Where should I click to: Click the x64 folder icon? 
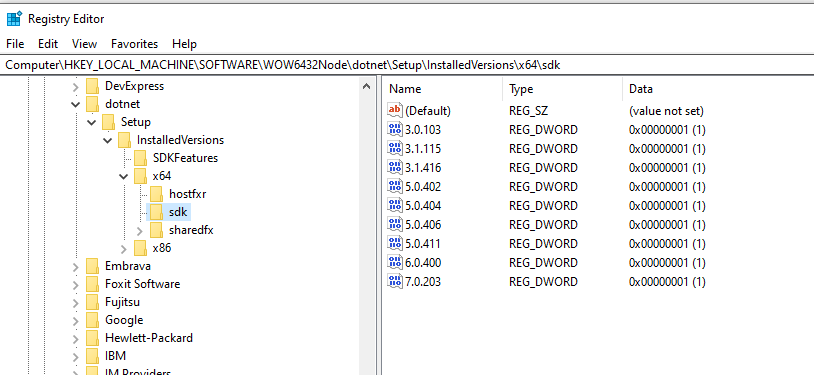tap(141, 176)
